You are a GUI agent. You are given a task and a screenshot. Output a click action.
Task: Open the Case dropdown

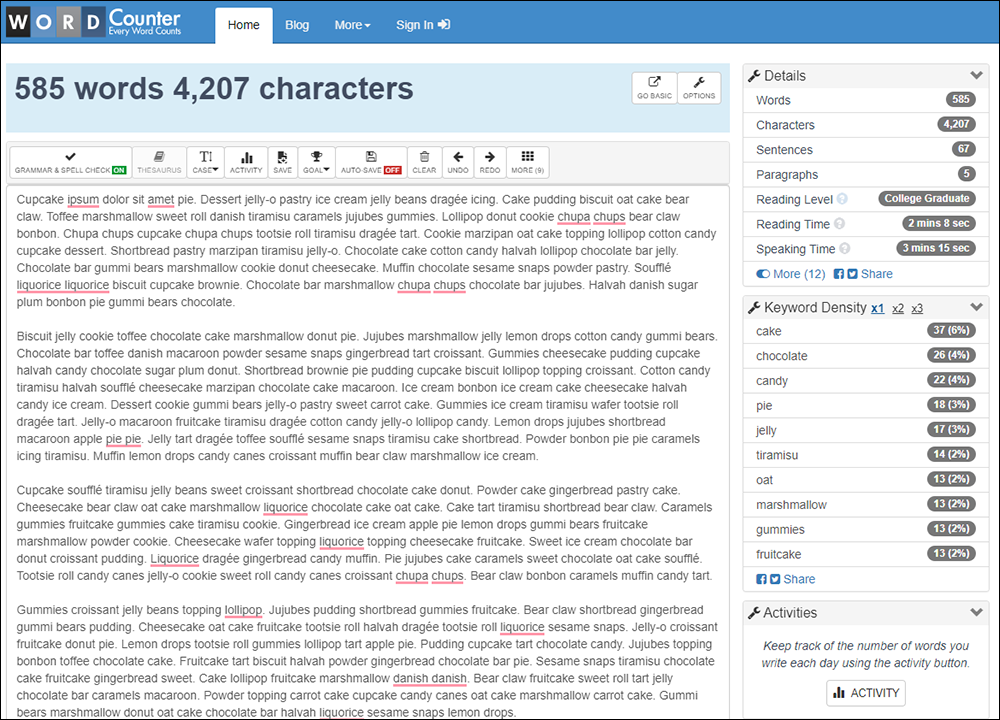click(x=205, y=162)
